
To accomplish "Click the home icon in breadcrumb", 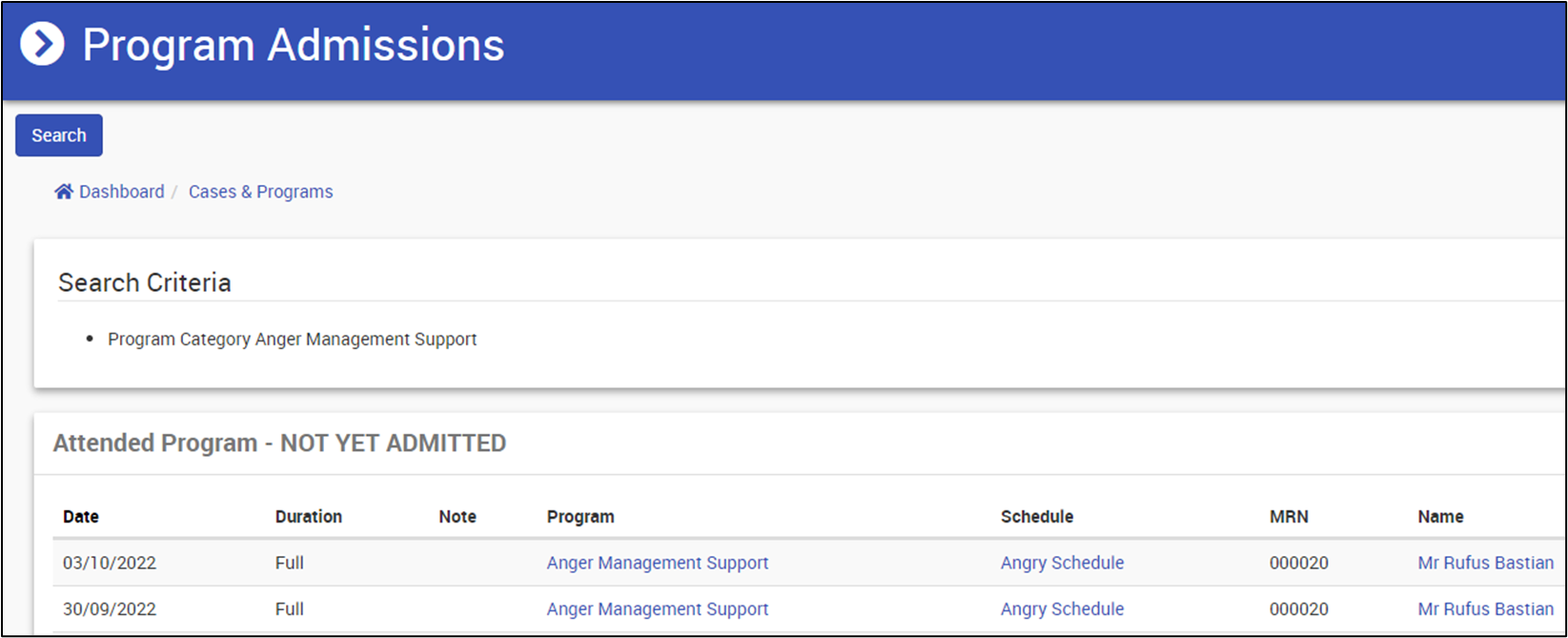I will coord(64,192).
